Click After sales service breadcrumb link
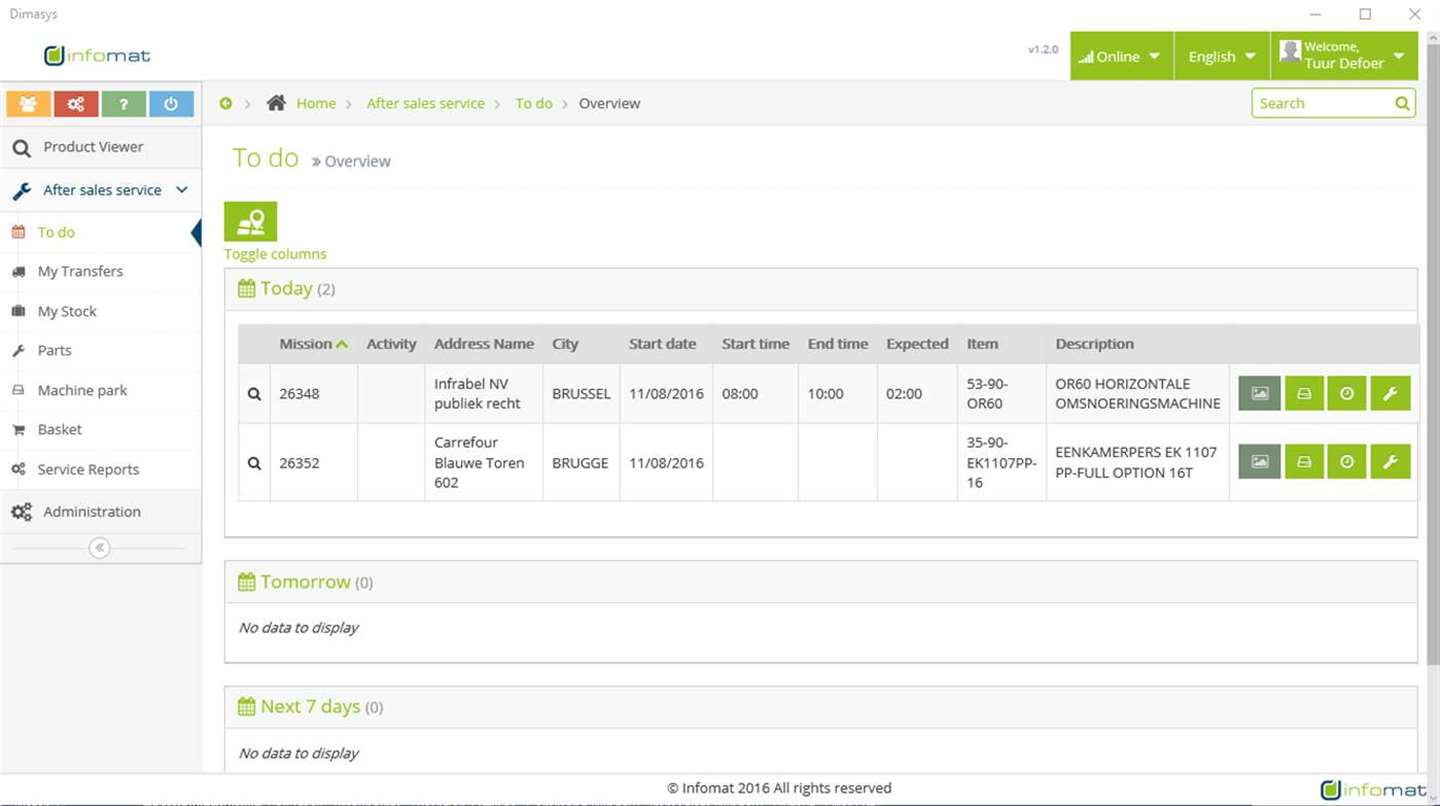Image resolution: width=1440 pixels, height=806 pixels. [425, 103]
